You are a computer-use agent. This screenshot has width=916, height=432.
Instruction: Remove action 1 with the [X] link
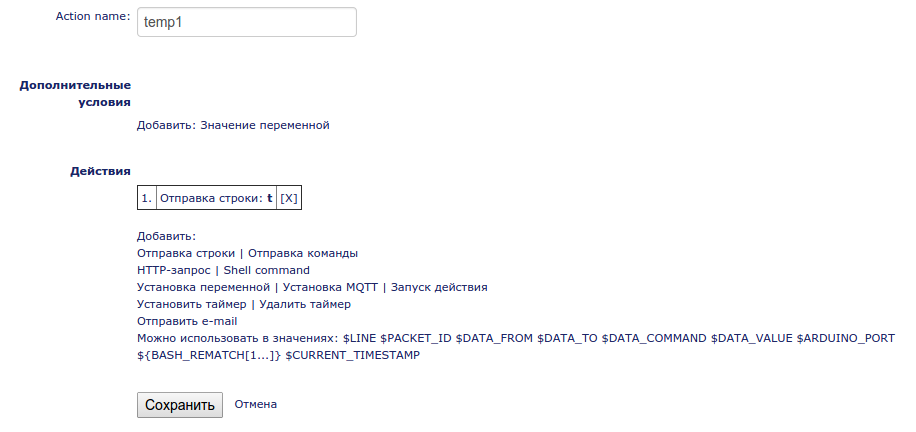pos(288,199)
